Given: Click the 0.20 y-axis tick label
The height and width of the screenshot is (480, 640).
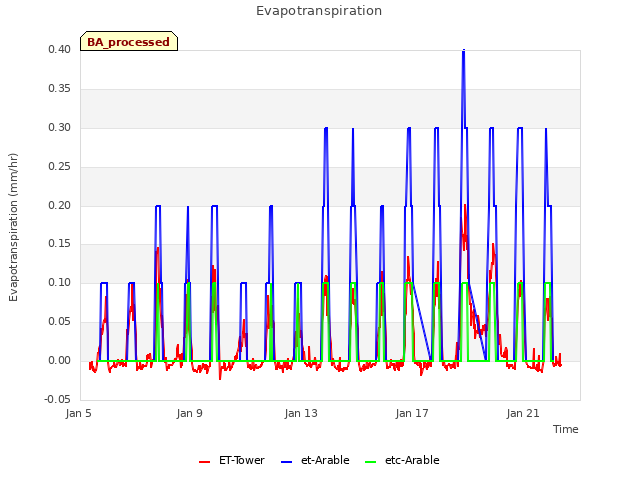Looking at the screenshot, I should (x=60, y=205).
